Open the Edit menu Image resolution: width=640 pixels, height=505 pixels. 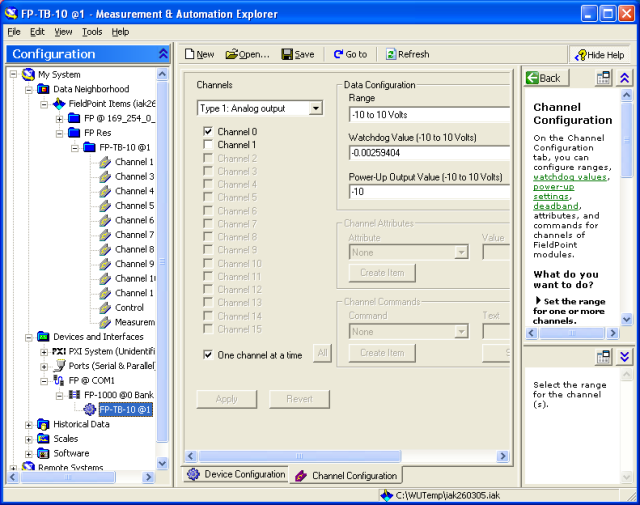(x=37, y=32)
